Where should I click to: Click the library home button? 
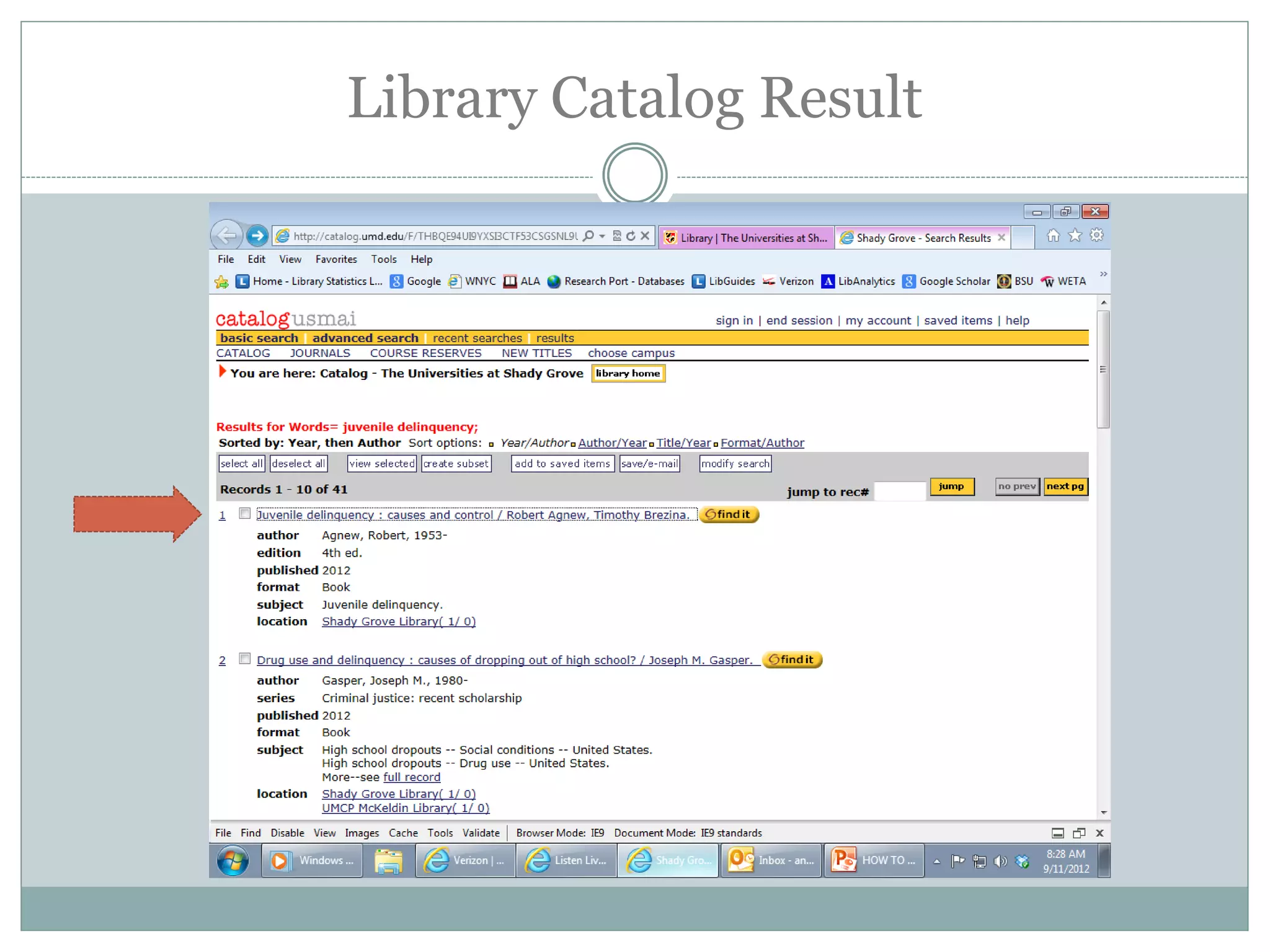point(628,374)
